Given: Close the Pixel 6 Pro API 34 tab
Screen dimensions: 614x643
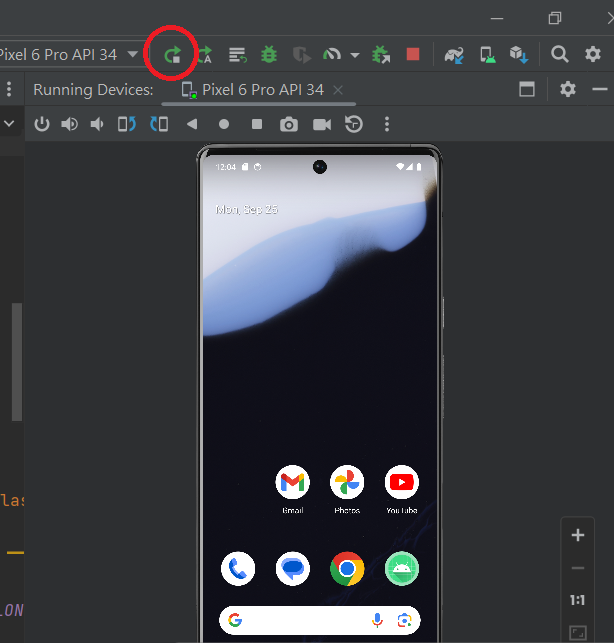Looking at the screenshot, I should [338, 90].
